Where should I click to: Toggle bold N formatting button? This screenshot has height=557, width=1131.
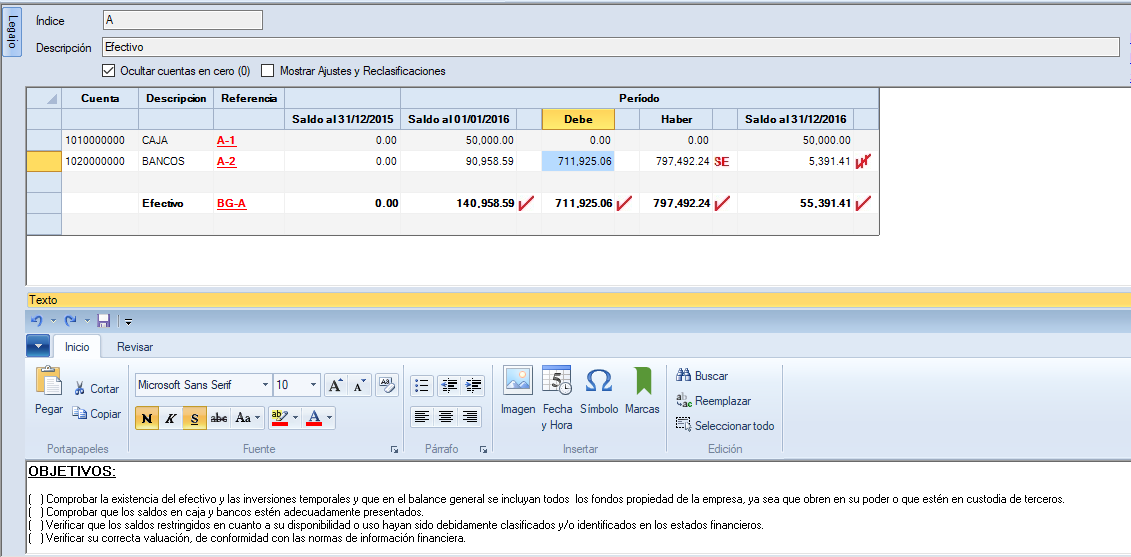tap(147, 418)
